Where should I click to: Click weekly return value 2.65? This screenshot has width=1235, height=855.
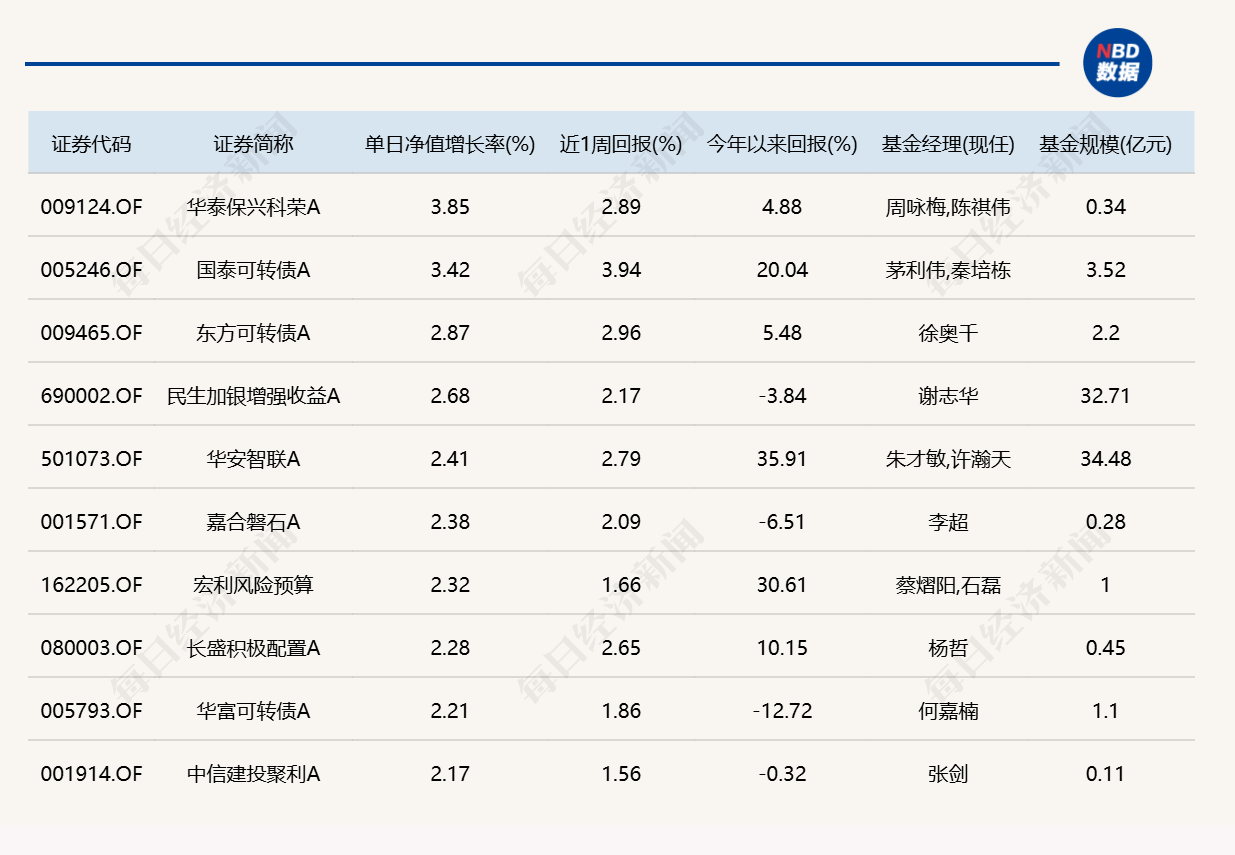[621, 648]
